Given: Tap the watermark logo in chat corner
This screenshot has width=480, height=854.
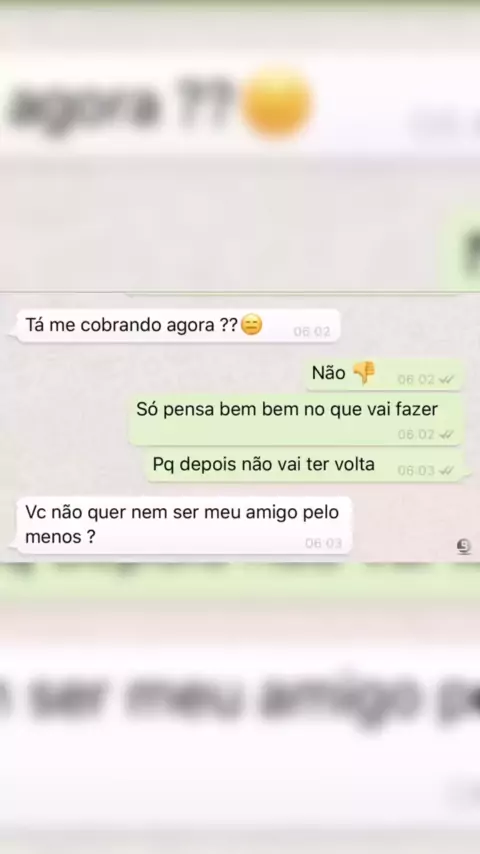Looking at the screenshot, I should click(464, 546).
